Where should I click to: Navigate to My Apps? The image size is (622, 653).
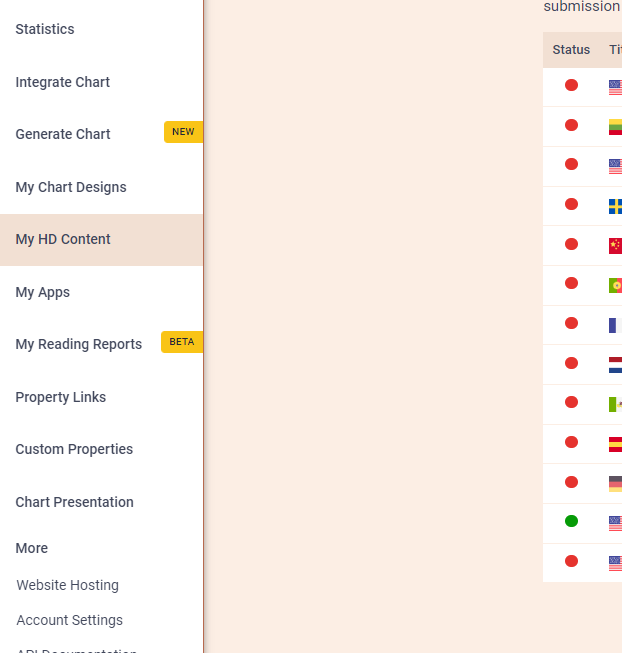pos(42,292)
